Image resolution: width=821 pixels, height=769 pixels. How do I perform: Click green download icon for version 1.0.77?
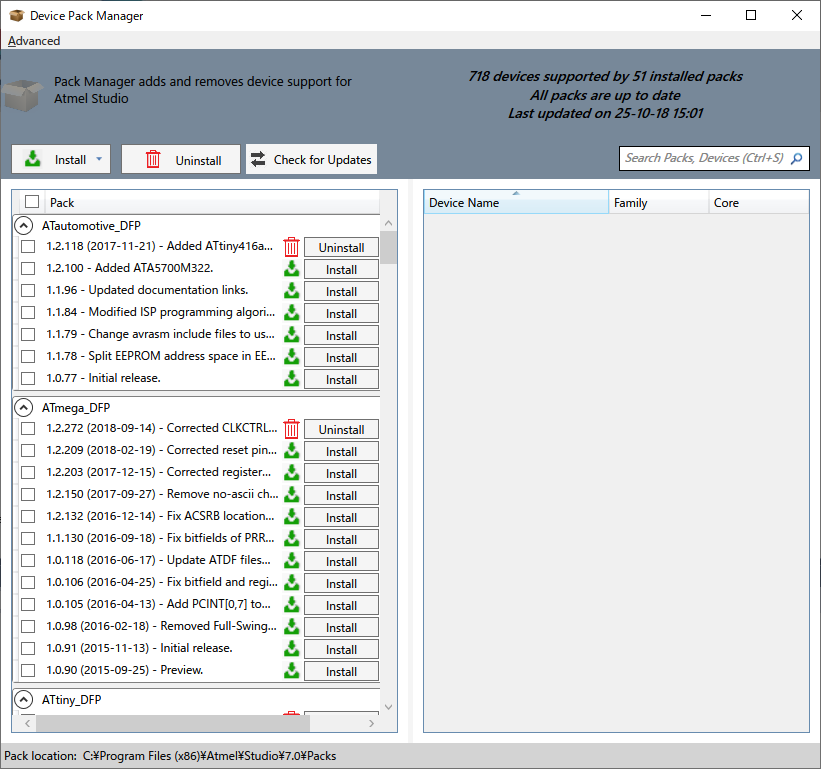click(291, 378)
